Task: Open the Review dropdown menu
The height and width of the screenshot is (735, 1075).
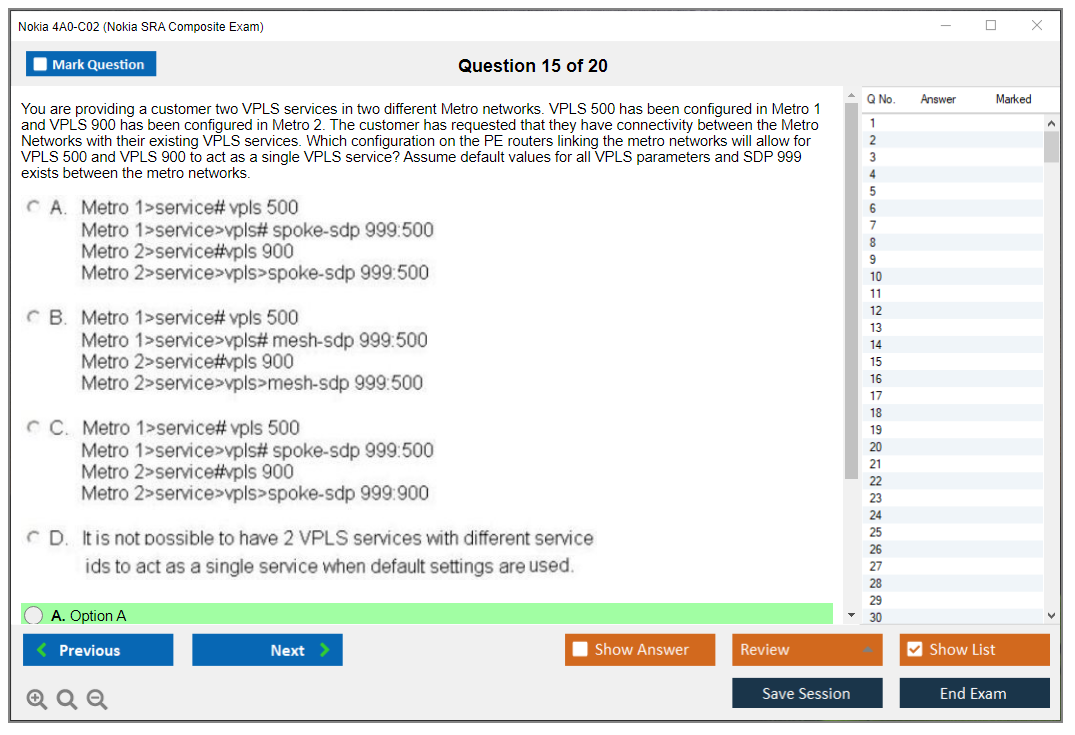Action: point(807,650)
